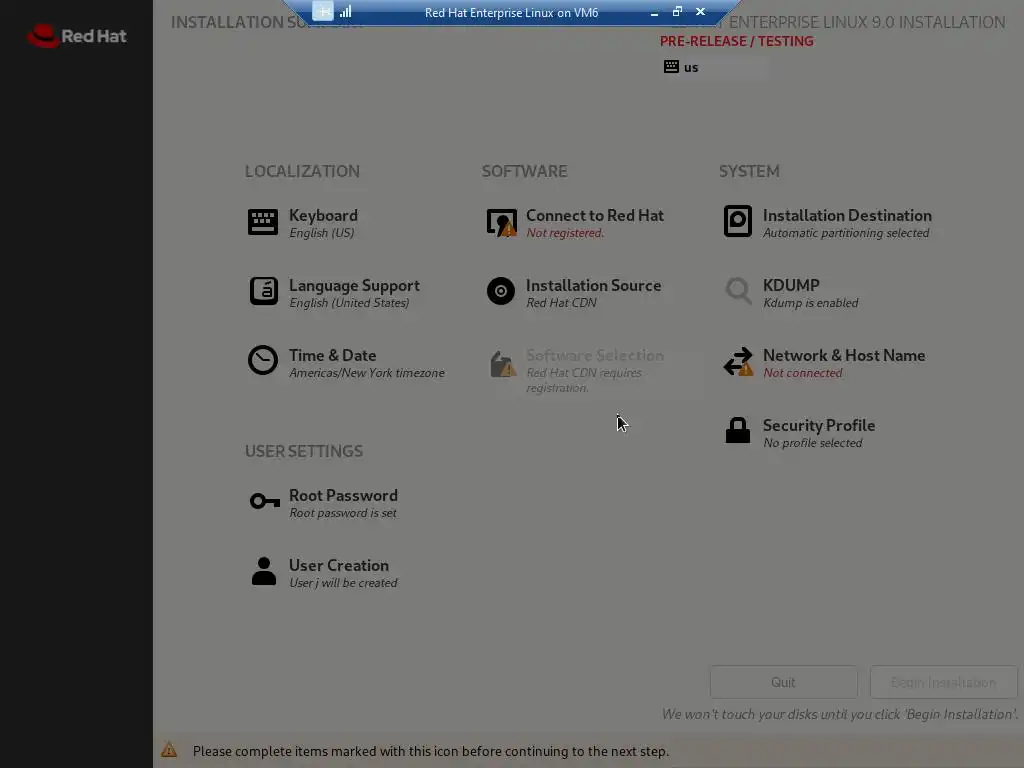Select Security Profile label
This screenshot has width=1024, height=768.
click(819, 425)
